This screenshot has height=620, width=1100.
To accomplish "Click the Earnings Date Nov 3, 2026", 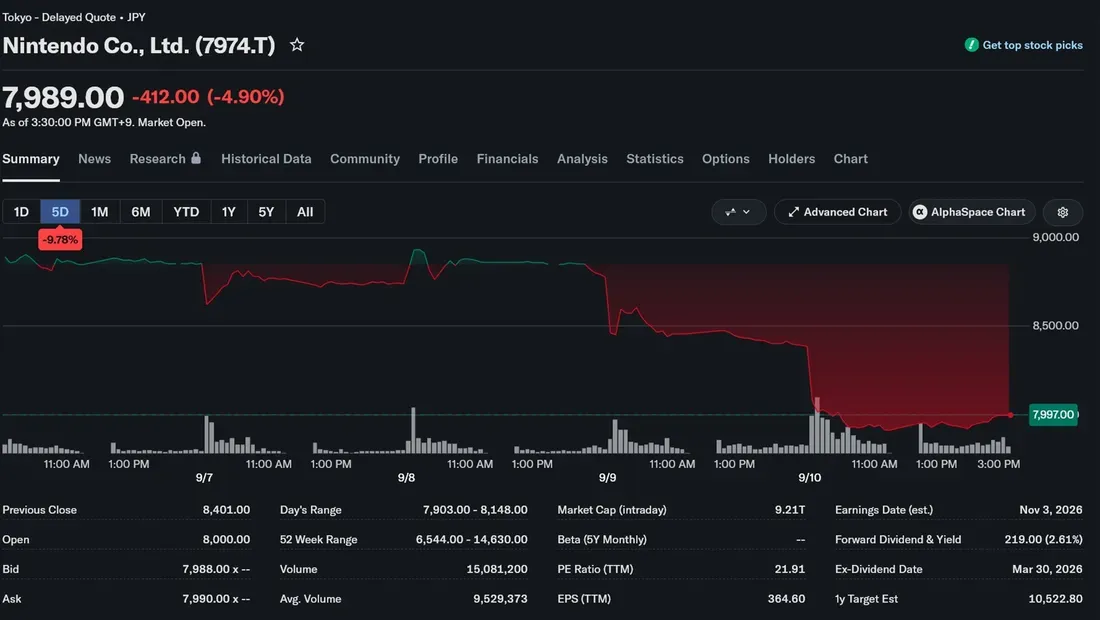I will point(1051,510).
